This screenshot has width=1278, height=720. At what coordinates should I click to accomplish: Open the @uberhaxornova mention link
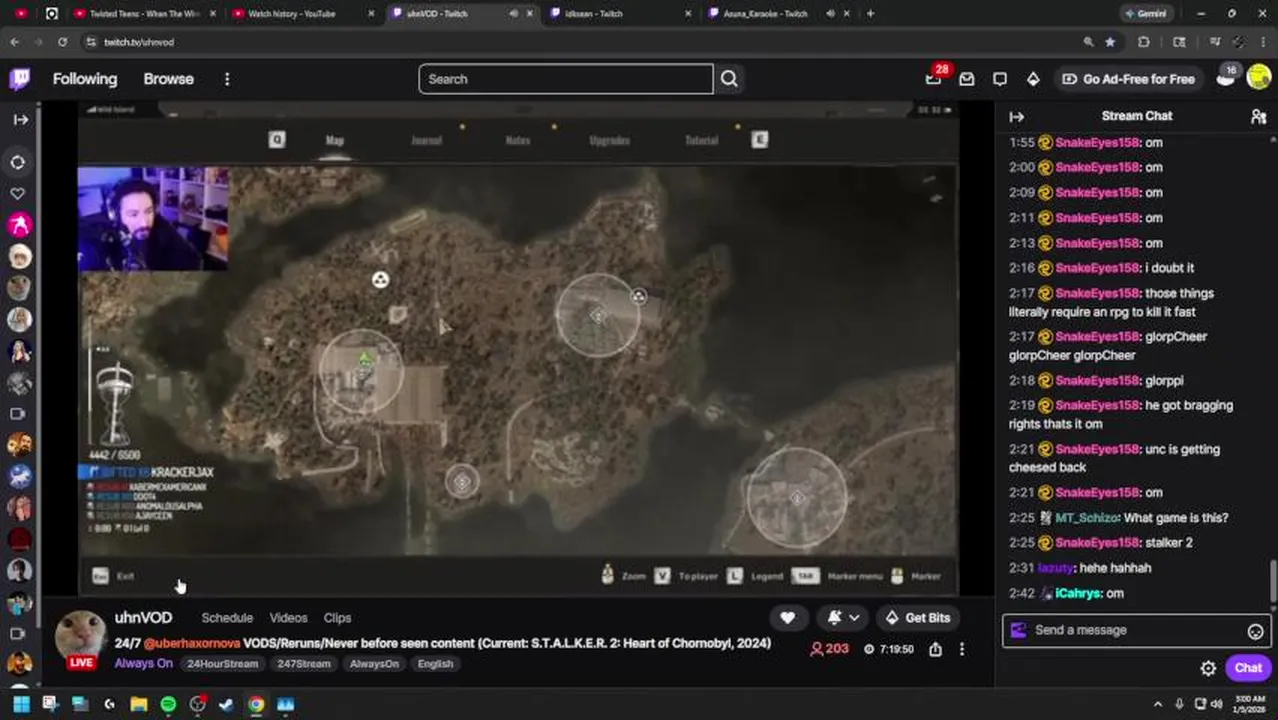point(192,643)
